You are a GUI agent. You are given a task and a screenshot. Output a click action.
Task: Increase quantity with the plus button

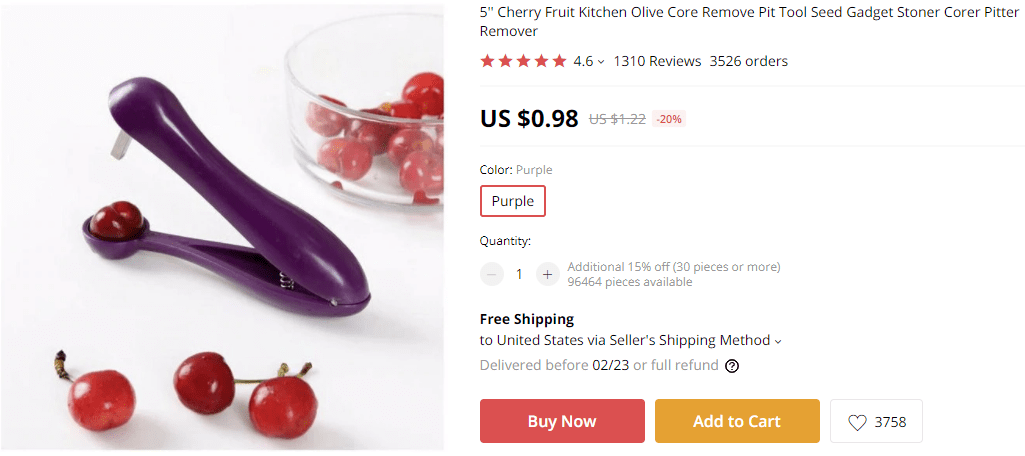(x=547, y=274)
